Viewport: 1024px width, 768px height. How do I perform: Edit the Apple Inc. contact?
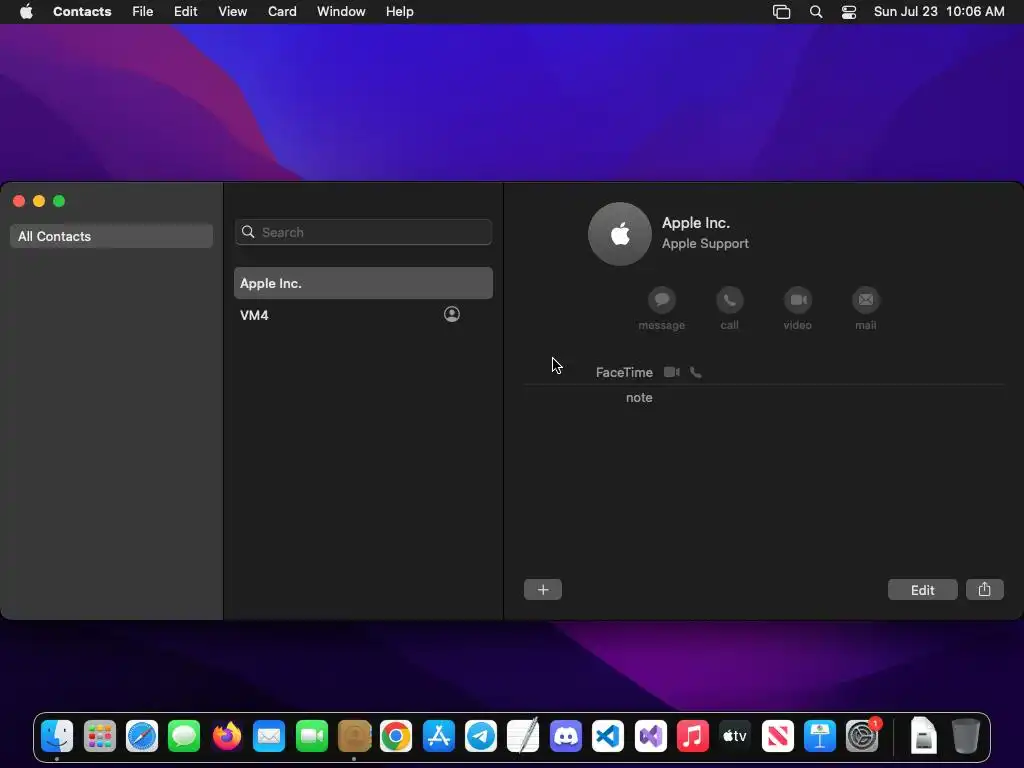922,590
